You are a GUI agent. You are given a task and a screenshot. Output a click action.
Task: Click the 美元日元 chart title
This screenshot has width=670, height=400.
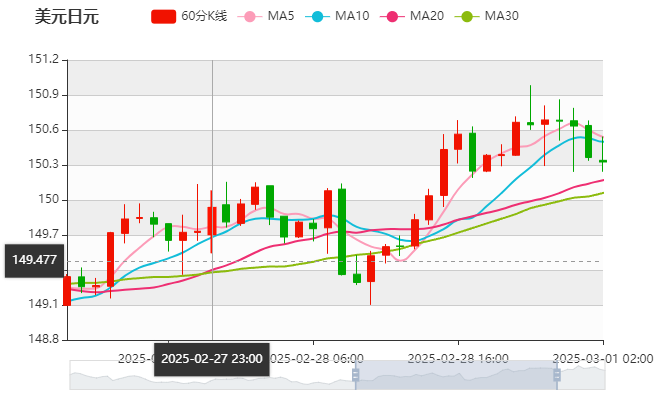coord(67,16)
